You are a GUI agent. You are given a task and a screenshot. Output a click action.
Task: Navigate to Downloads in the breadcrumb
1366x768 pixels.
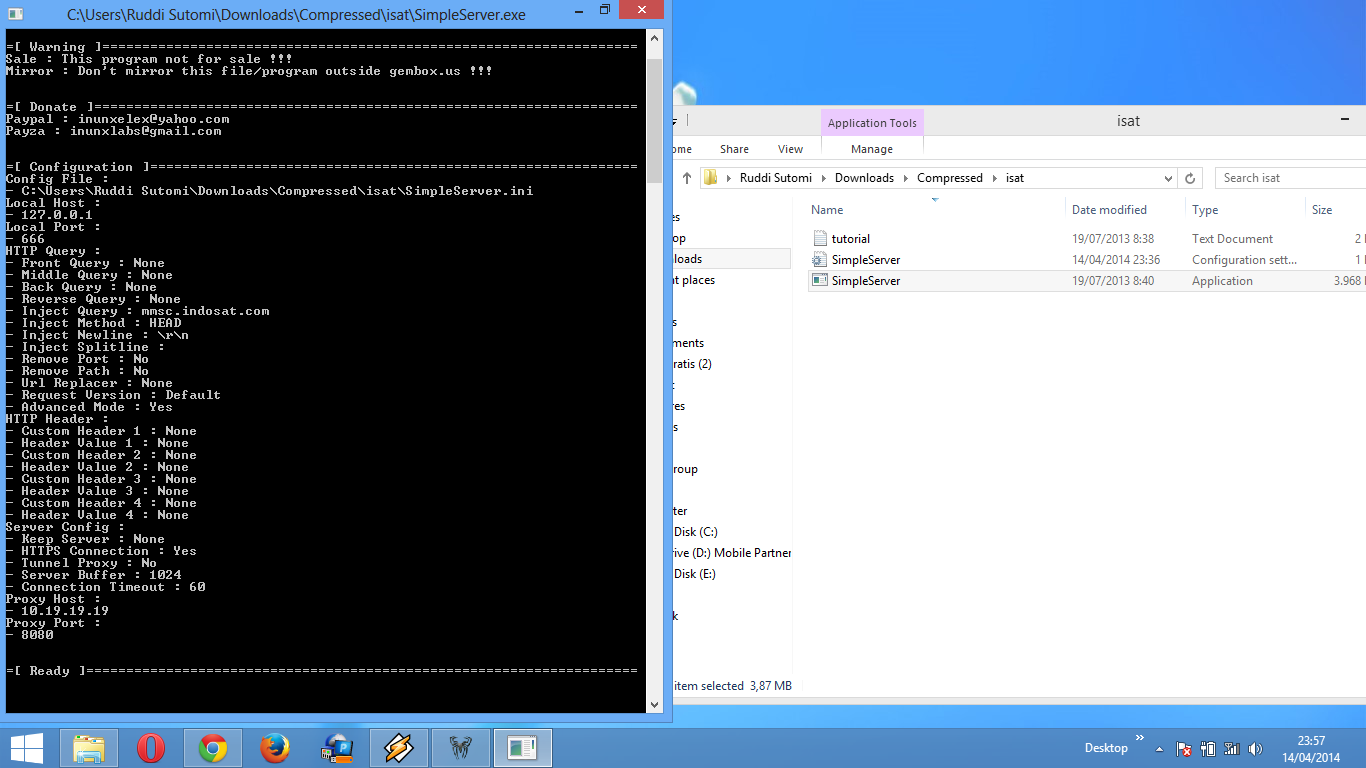tap(864, 178)
